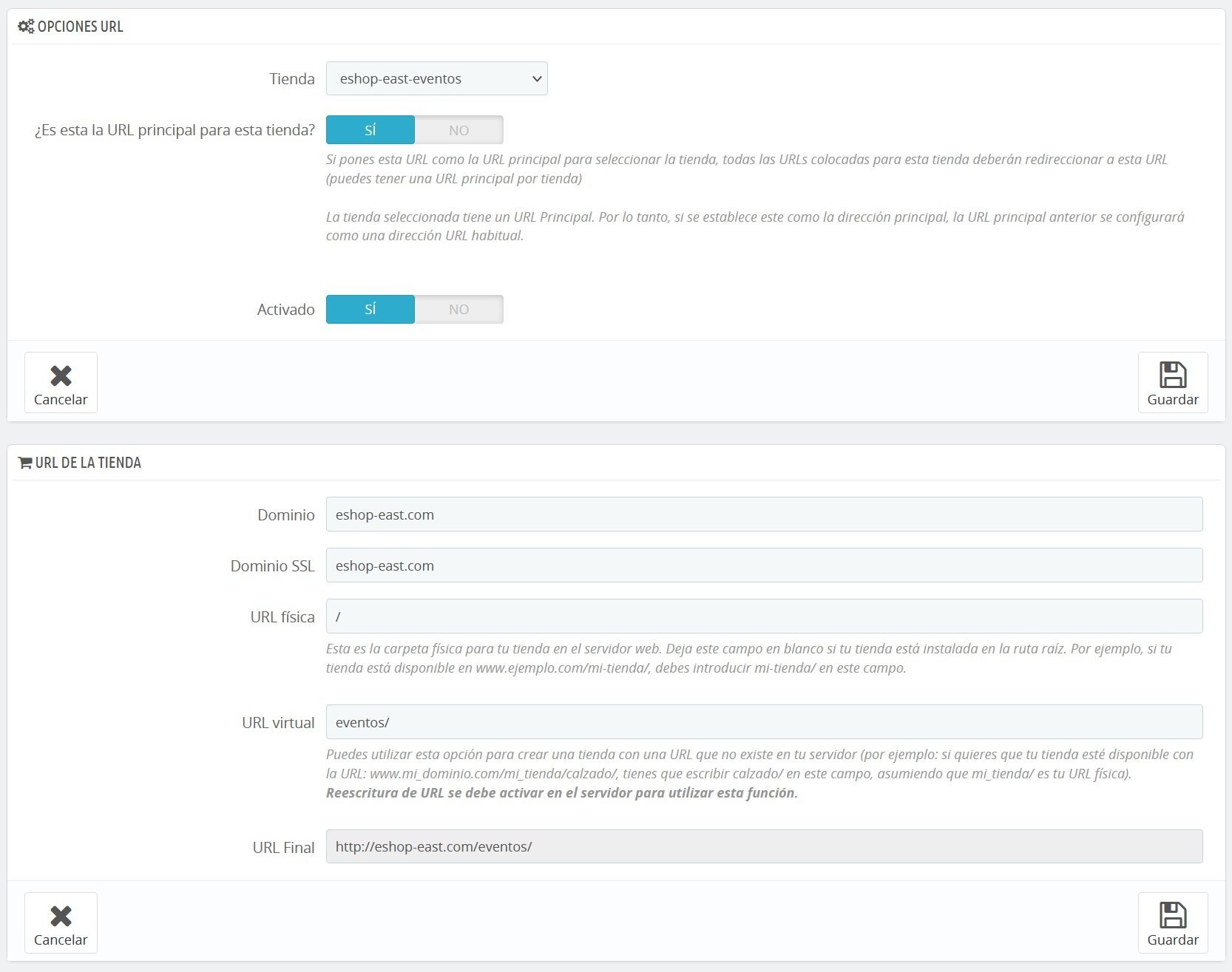Click Guardar in Opciones URL panel
The image size is (1232, 972).
[1173, 383]
